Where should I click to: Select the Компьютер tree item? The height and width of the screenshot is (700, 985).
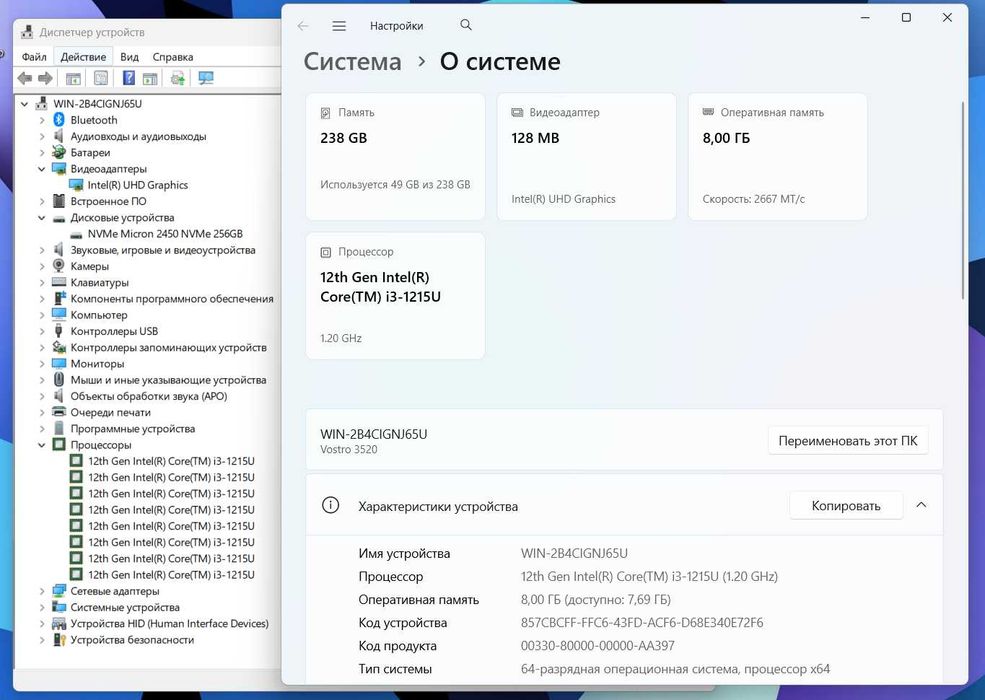click(99, 315)
